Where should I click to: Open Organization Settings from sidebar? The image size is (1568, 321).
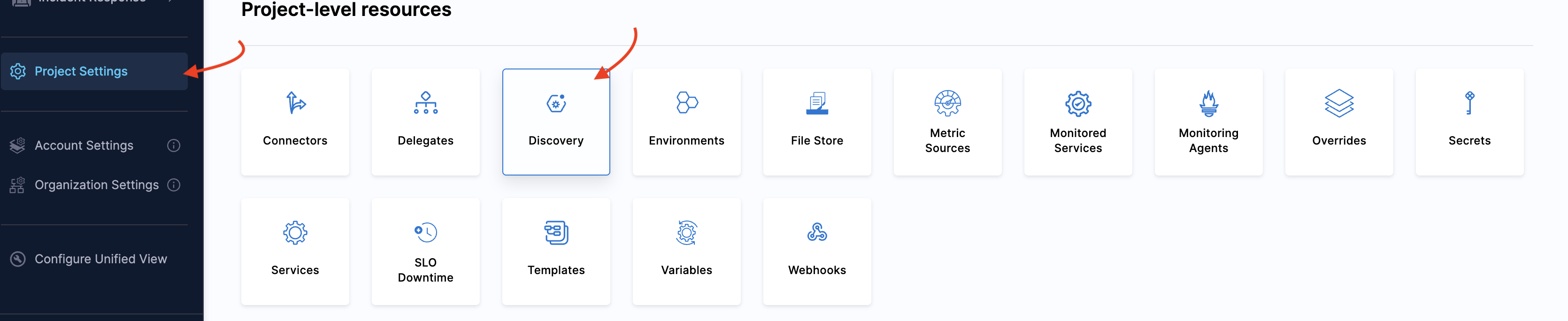pyautogui.click(x=96, y=185)
